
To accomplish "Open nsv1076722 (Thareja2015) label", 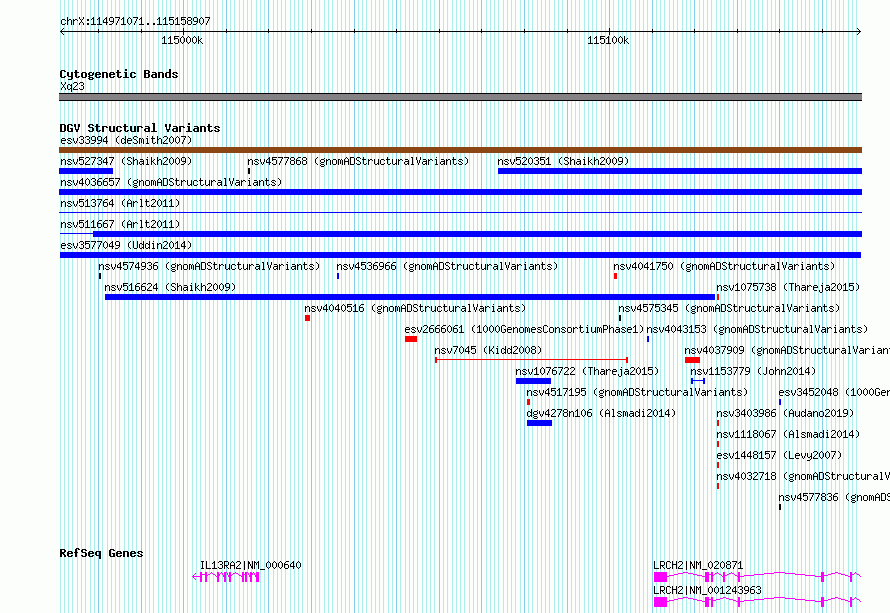I will (x=587, y=371).
